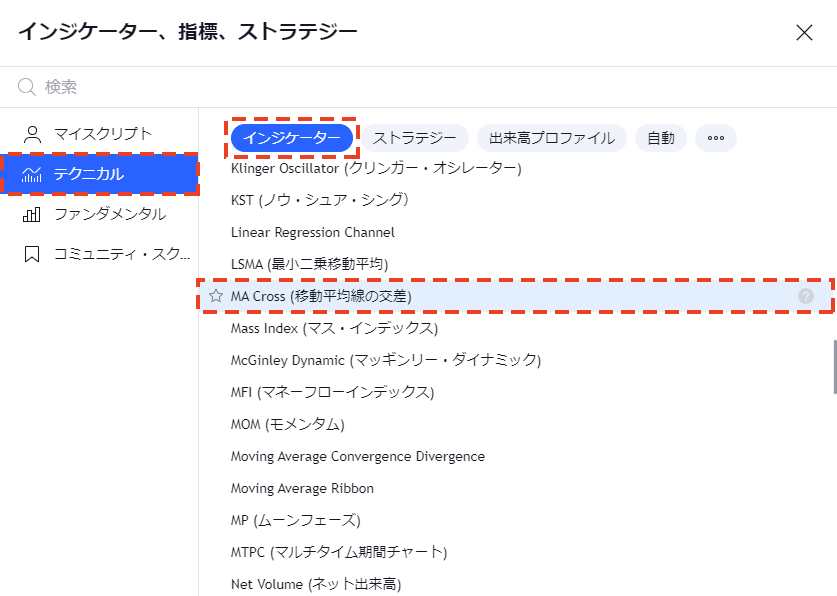Click the search magnifier icon
The width and height of the screenshot is (837, 596).
point(26,87)
